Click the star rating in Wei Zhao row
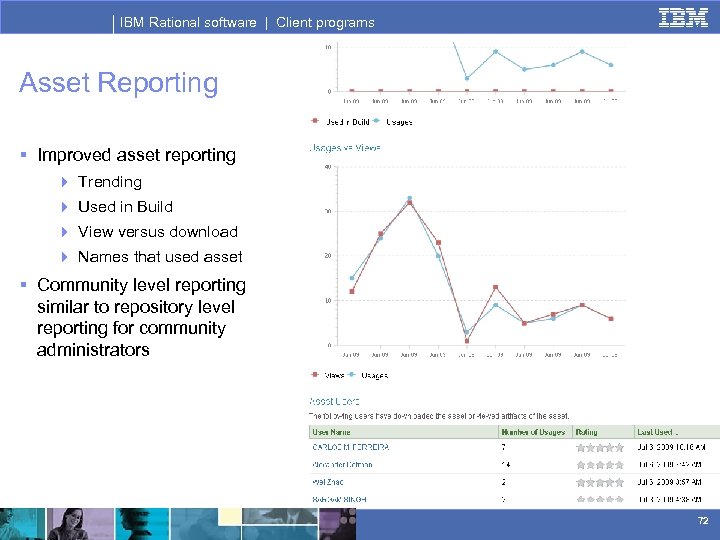The image size is (720, 540). click(600, 482)
